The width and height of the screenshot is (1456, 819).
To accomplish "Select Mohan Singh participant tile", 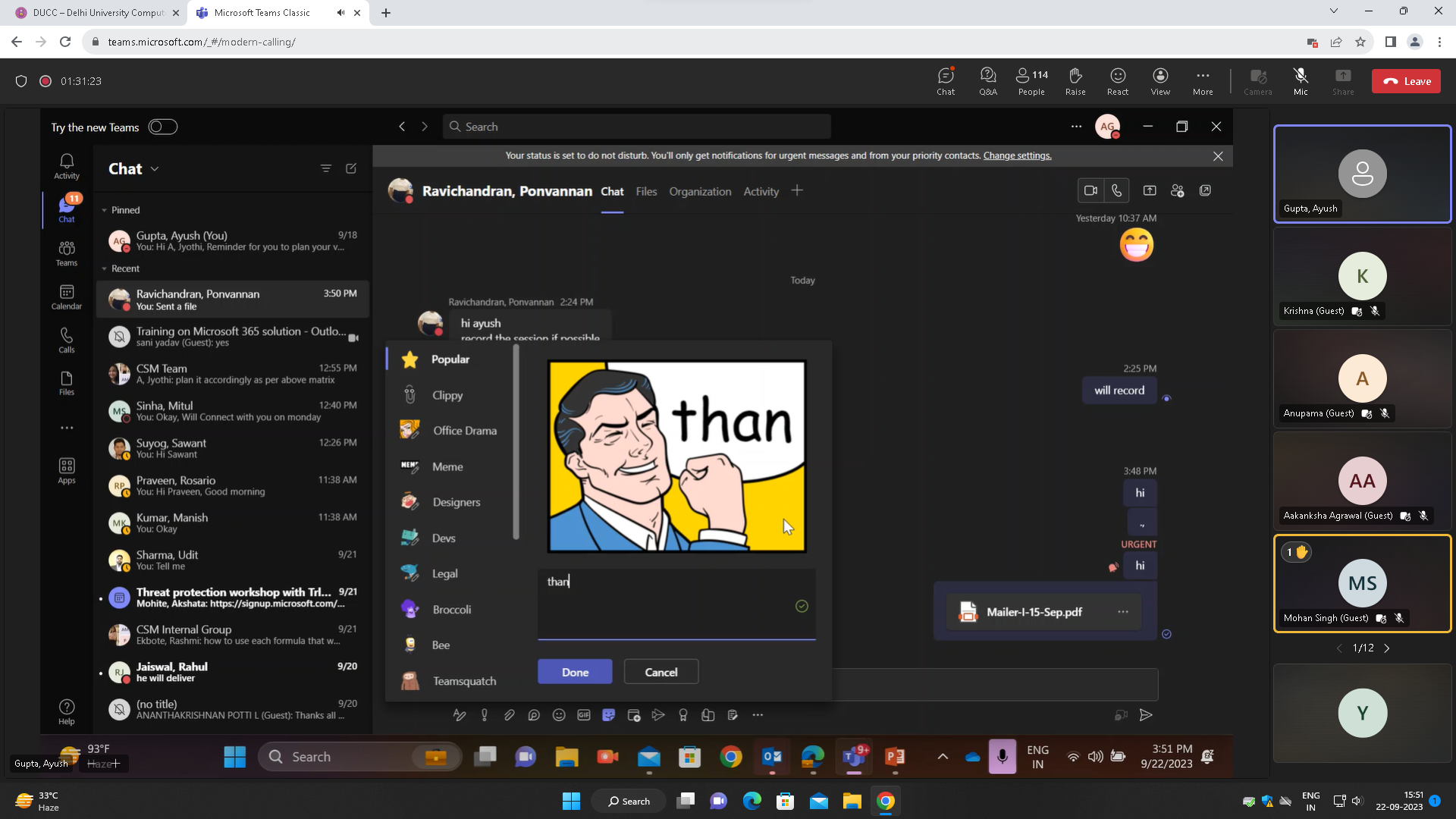I will (1362, 583).
